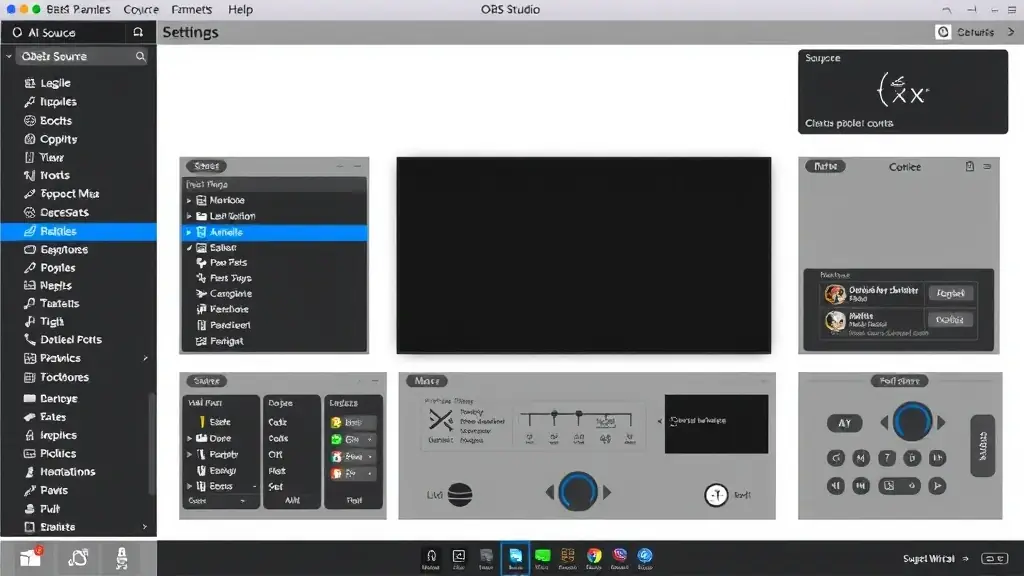
Task: Toggle the AY button
Action: pyautogui.click(x=844, y=423)
